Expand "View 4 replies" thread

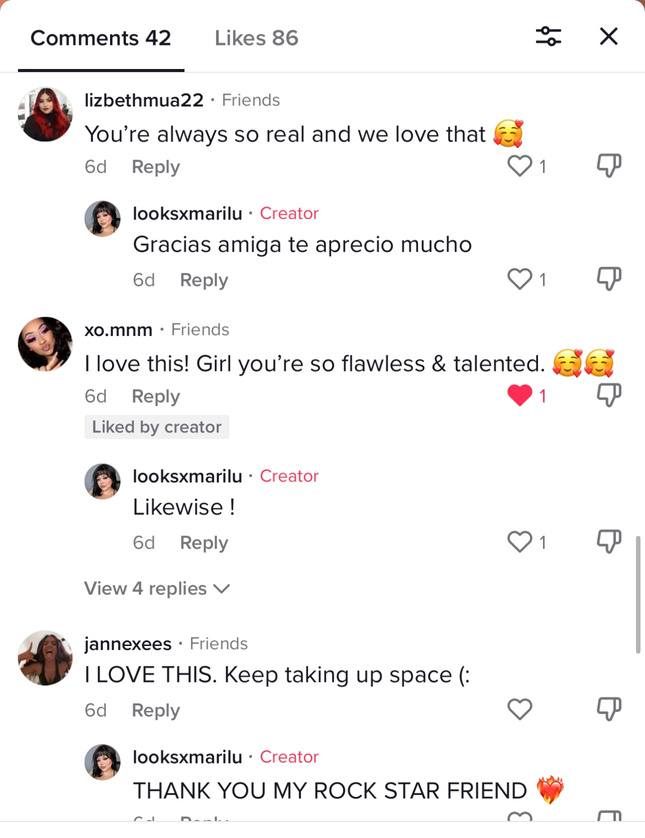tap(157, 589)
